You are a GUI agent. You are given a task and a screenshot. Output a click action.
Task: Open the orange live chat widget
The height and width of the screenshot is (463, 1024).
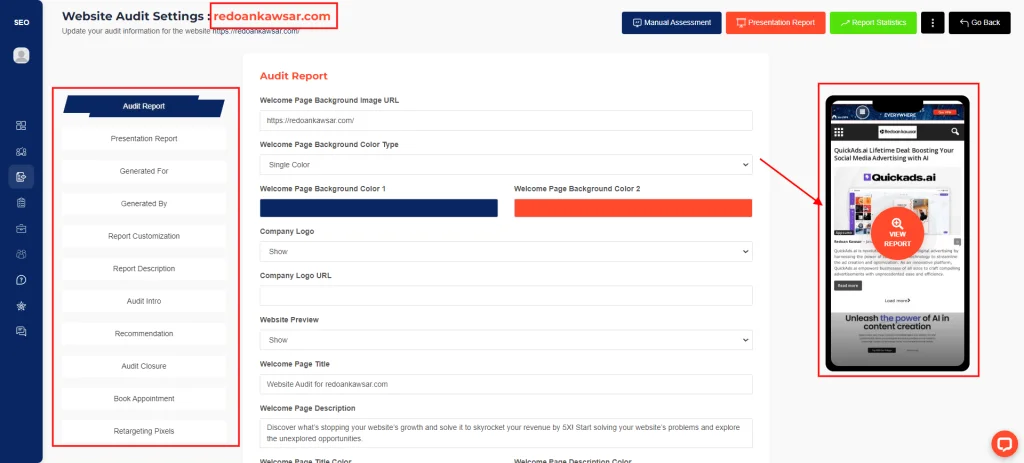point(1003,443)
